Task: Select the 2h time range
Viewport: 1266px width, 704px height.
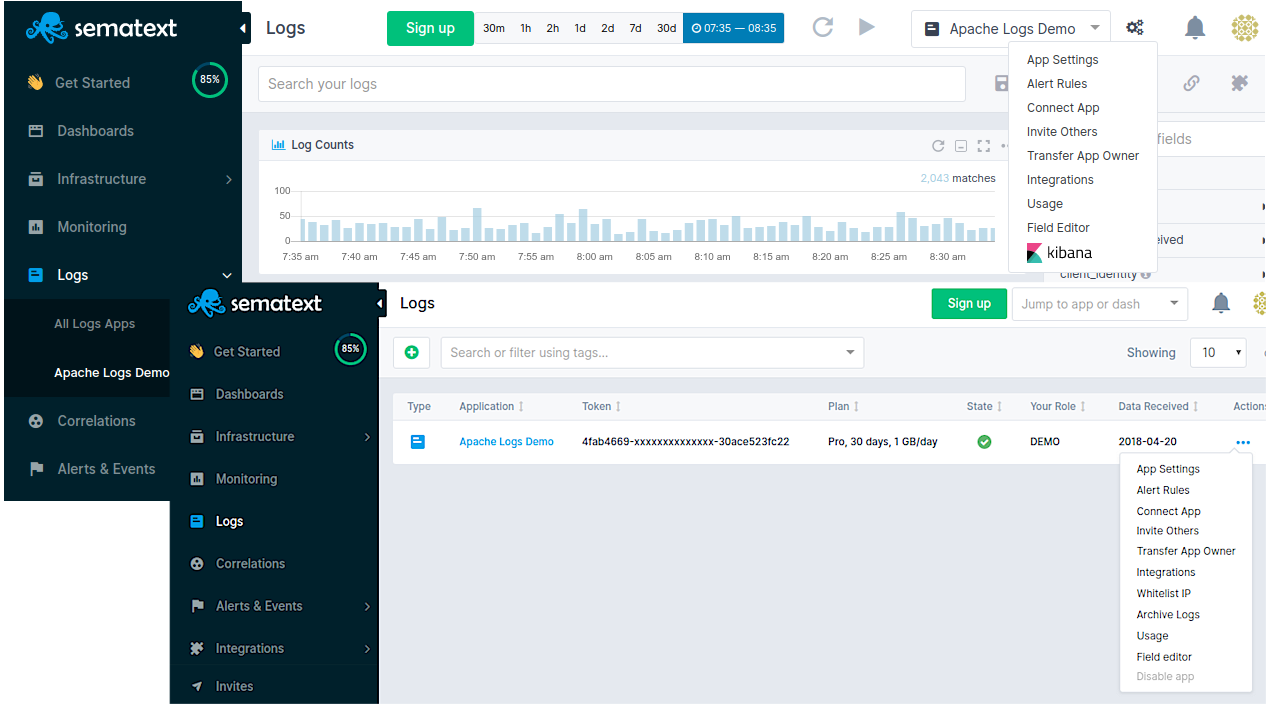Action: [553, 28]
